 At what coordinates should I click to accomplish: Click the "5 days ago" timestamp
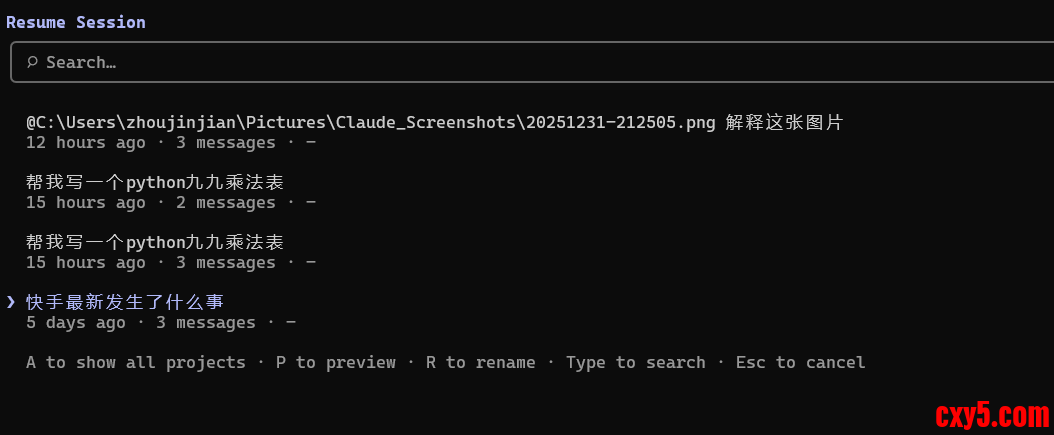(75, 323)
